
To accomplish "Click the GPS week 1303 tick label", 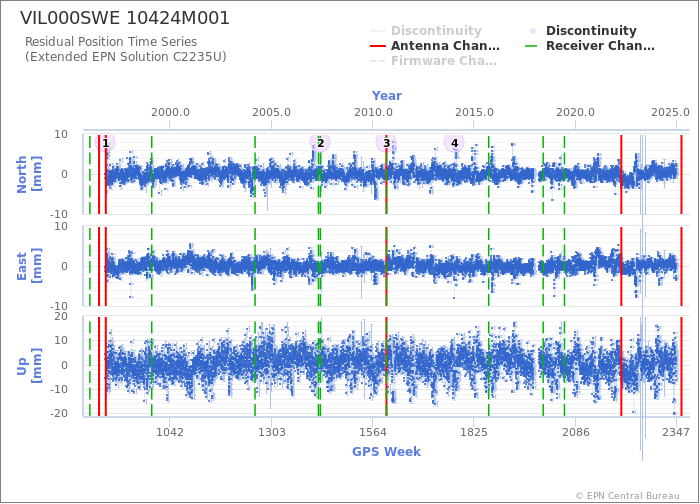I will (x=271, y=432).
